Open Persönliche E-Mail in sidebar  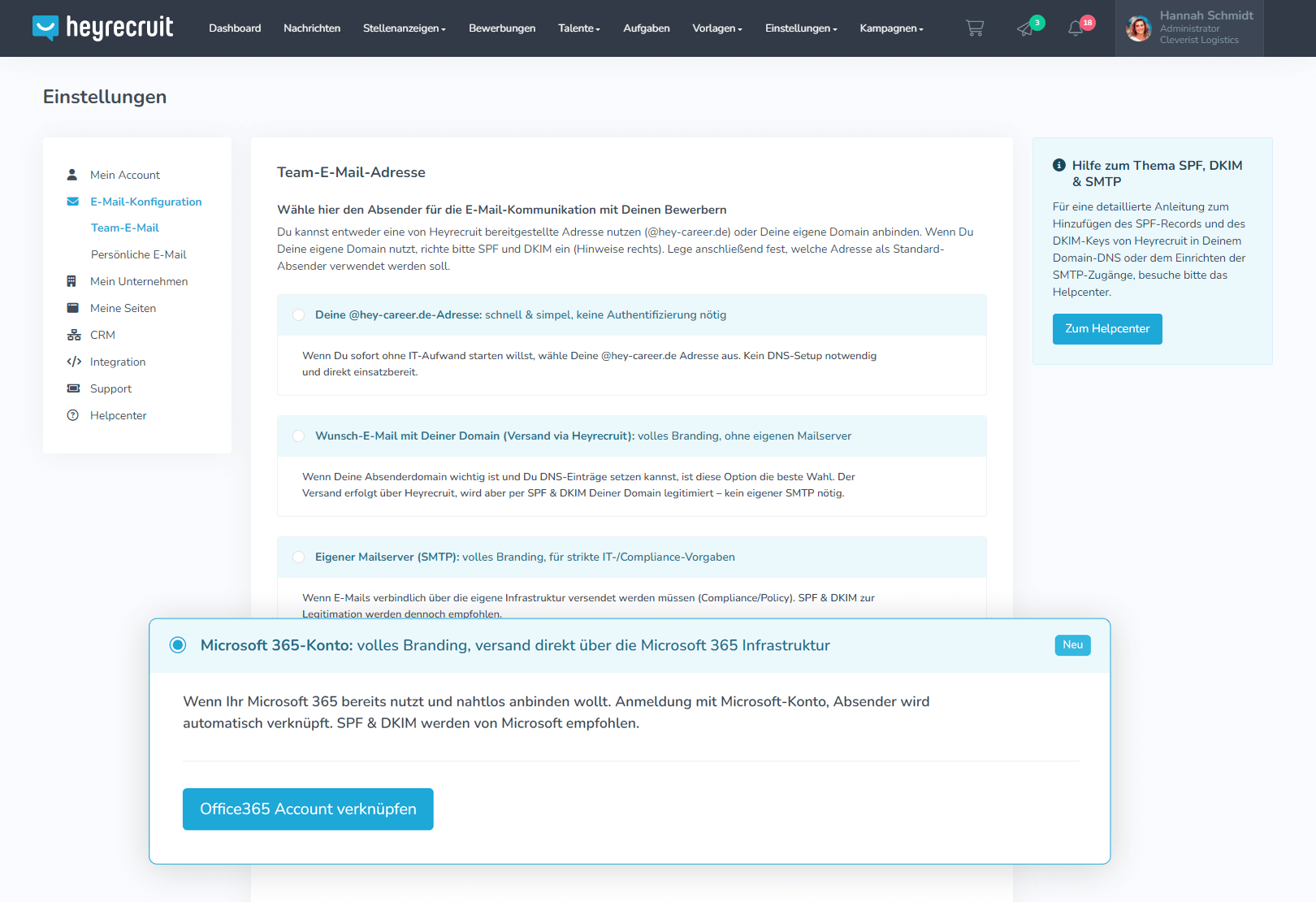(x=139, y=254)
